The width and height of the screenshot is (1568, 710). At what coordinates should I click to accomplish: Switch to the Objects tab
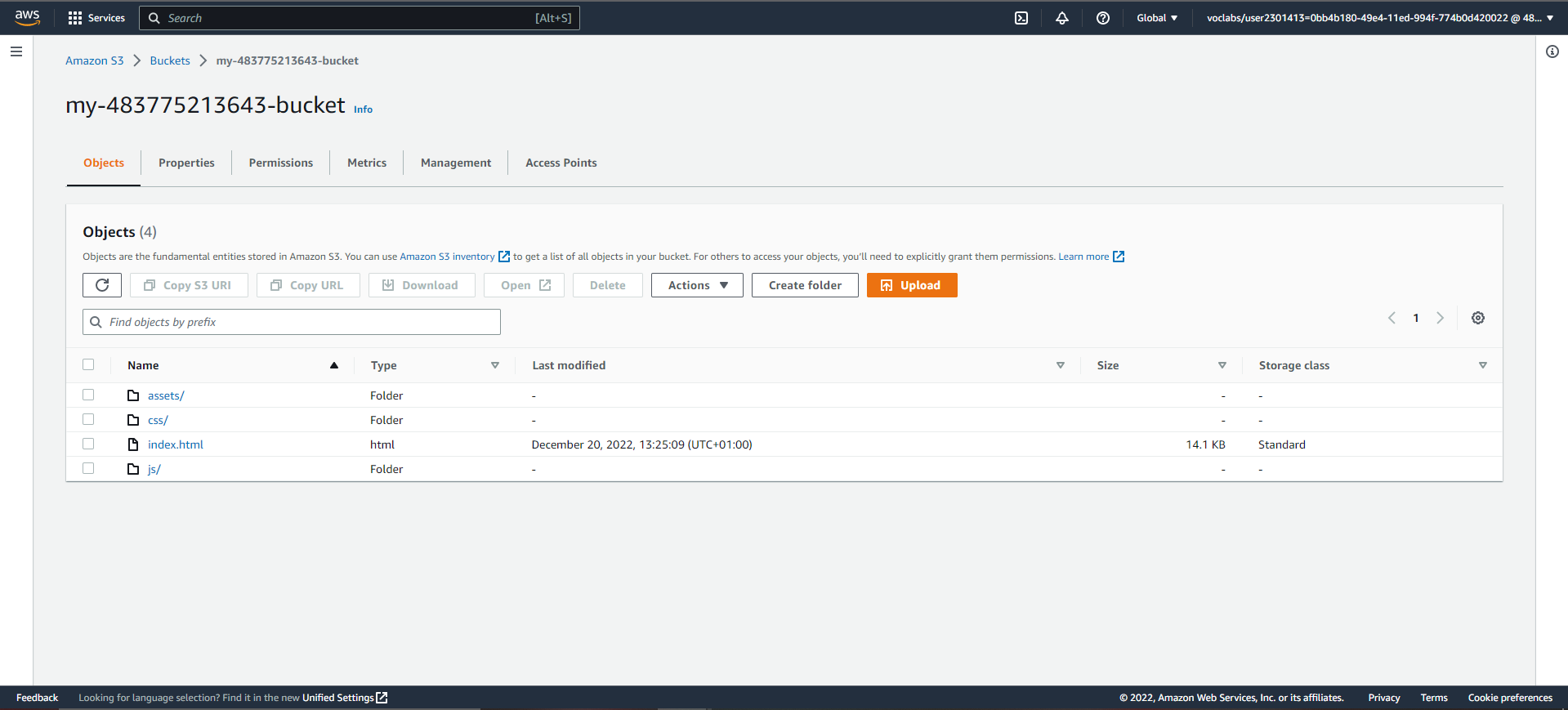[104, 163]
